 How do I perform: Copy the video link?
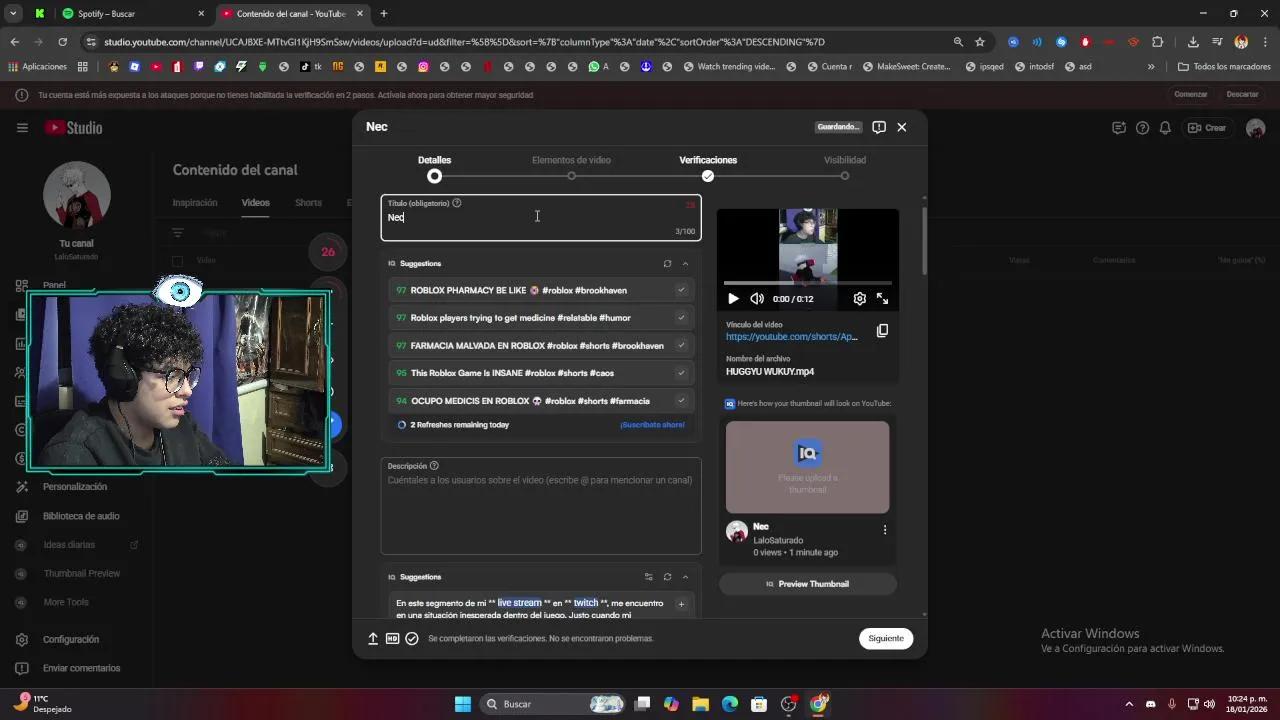coord(882,331)
